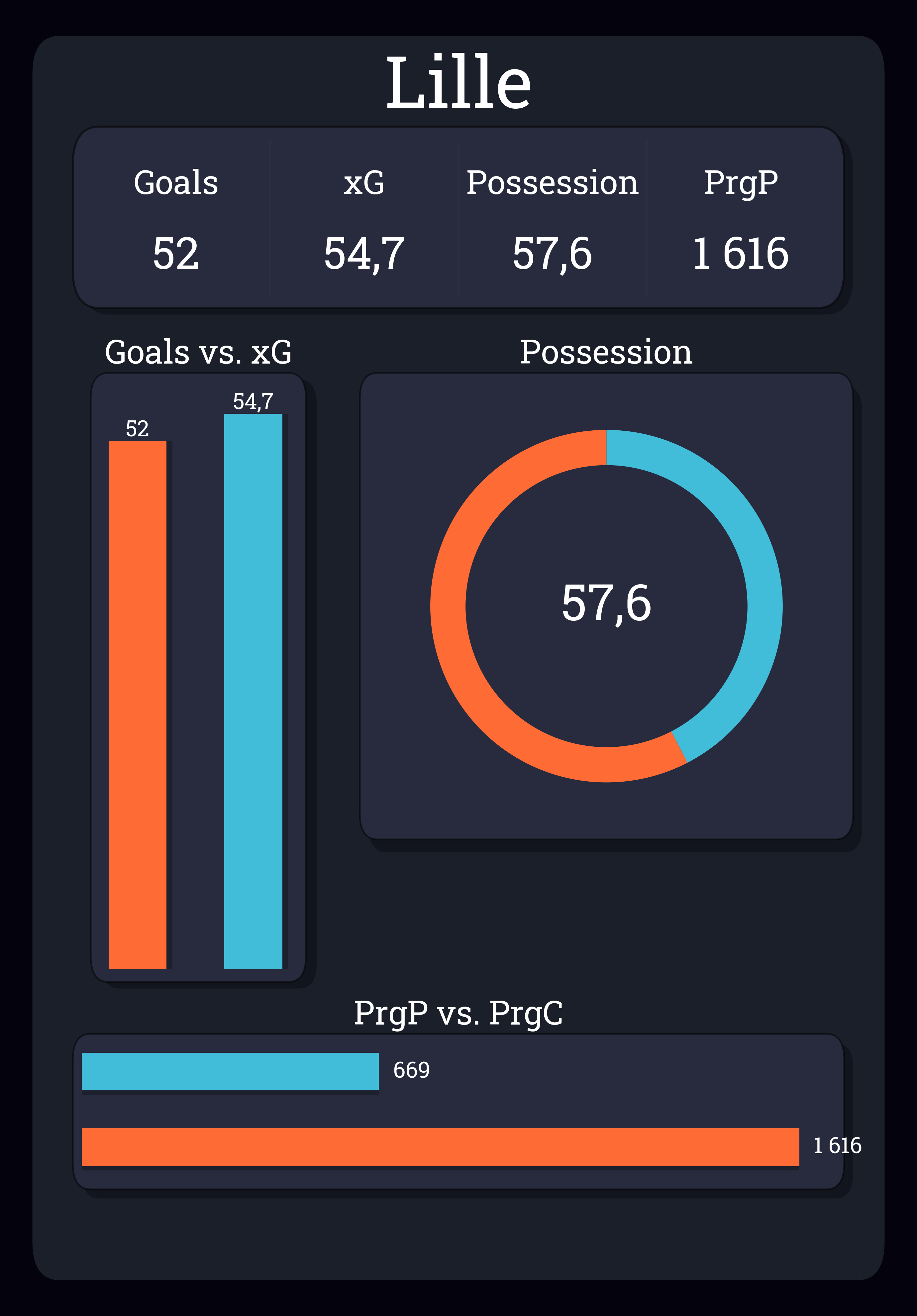Click the Goals vs. xG chart title
The image size is (917, 1316).
(x=198, y=352)
